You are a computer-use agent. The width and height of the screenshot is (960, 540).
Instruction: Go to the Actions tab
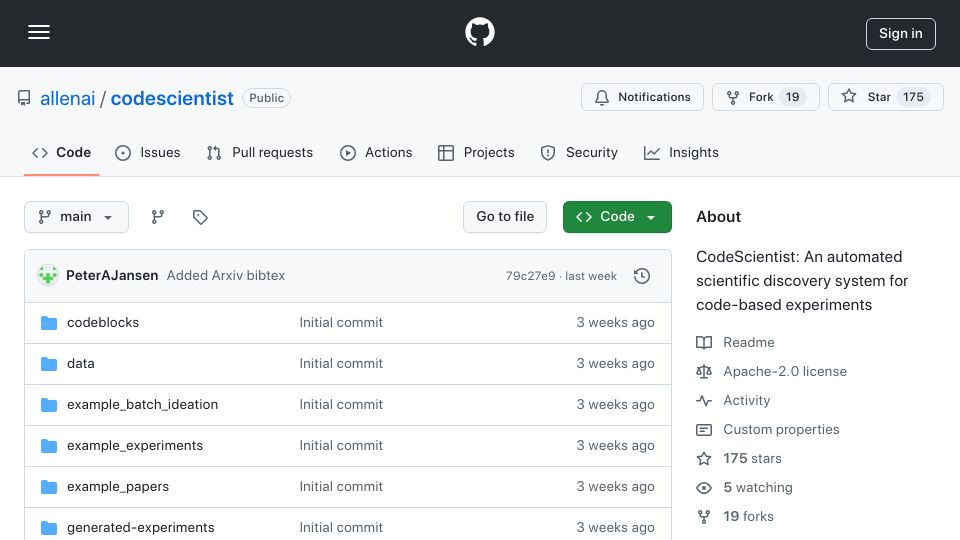click(x=376, y=152)
